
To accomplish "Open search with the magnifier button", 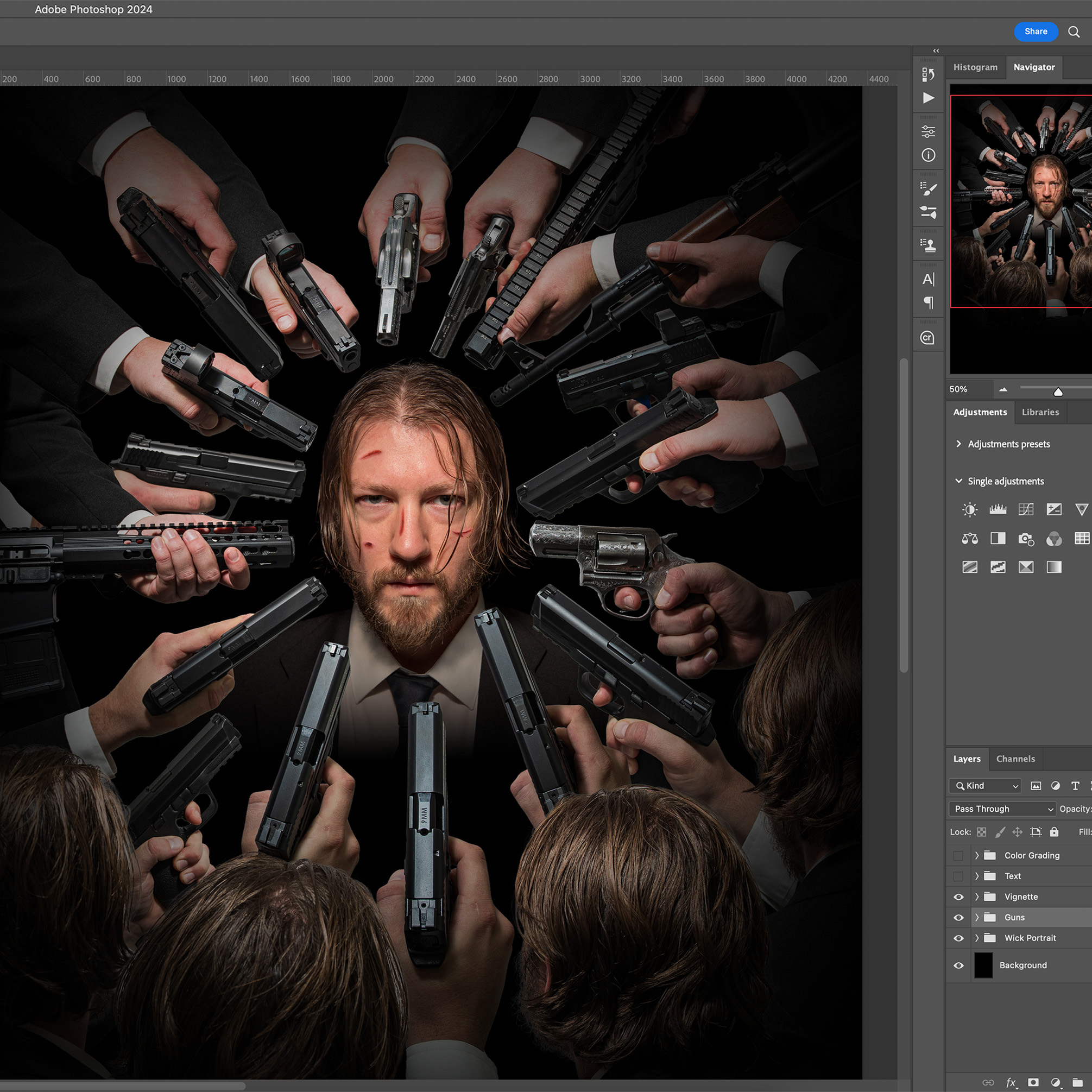I will (x=1074, y=31).
